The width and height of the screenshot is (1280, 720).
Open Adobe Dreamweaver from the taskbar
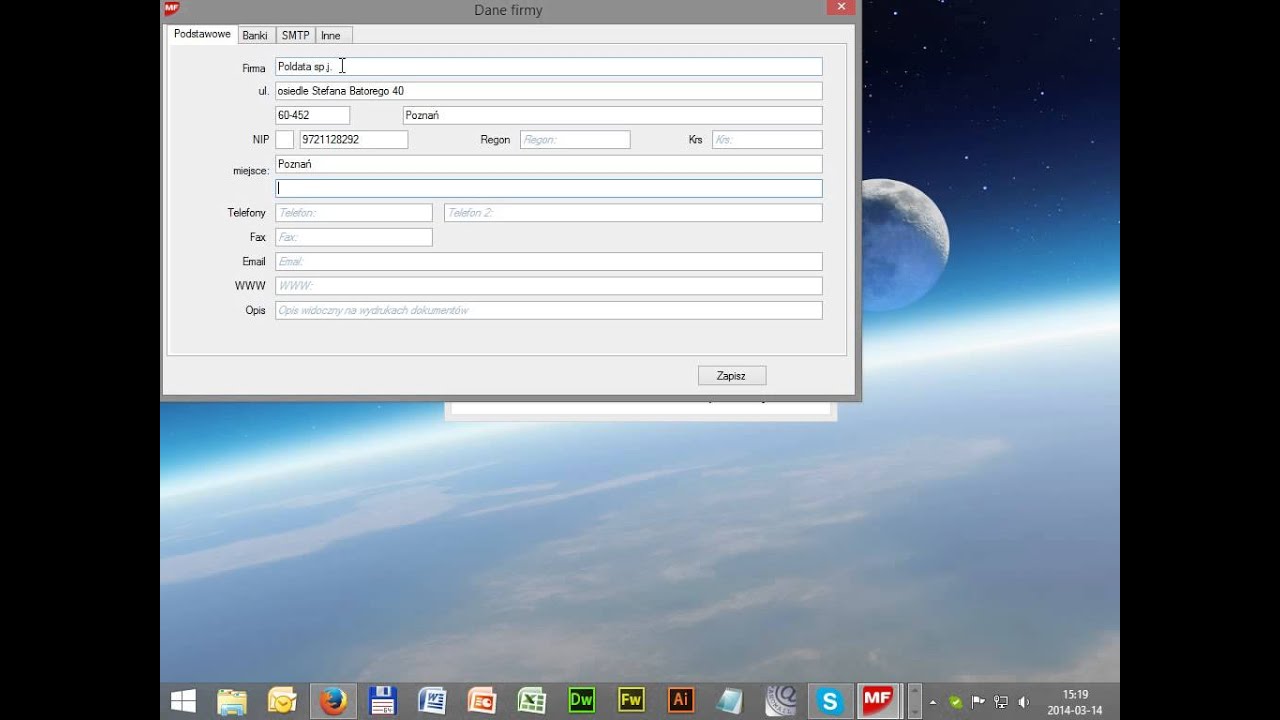581,701
